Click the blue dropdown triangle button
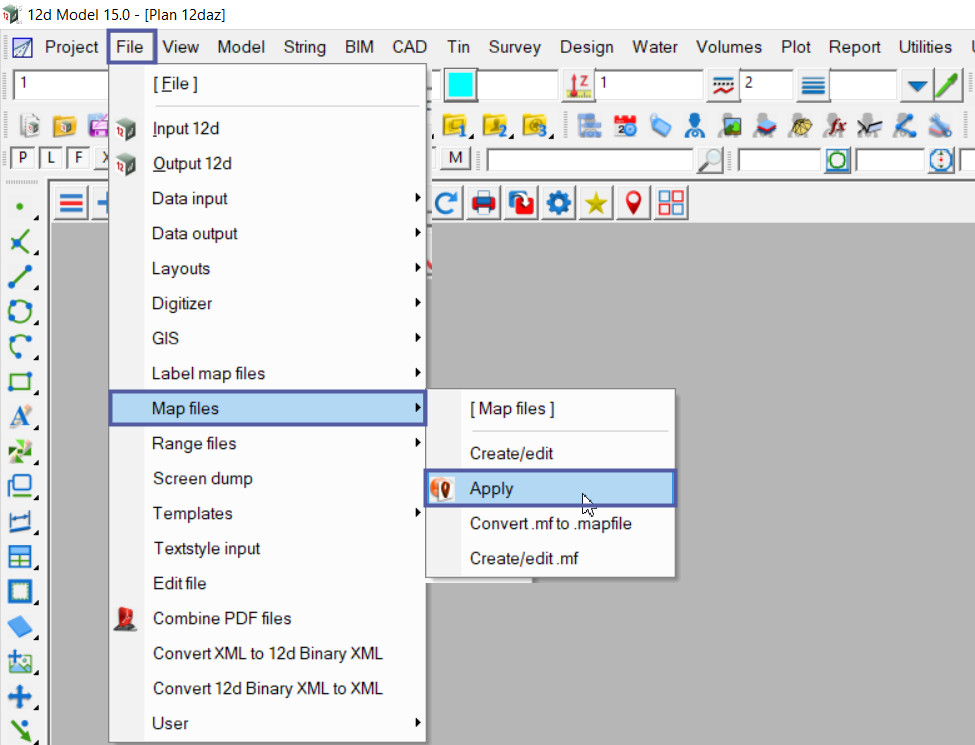975x745 pixels. (917, 85)
